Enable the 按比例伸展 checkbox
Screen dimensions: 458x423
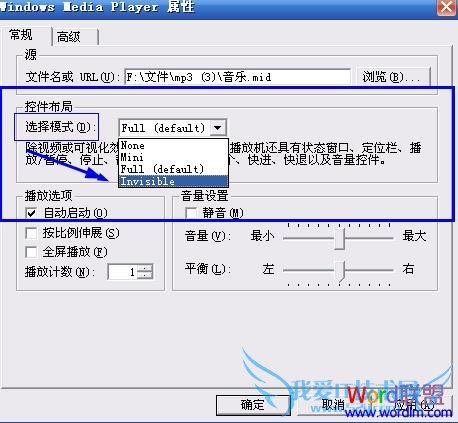coord(31,233)
